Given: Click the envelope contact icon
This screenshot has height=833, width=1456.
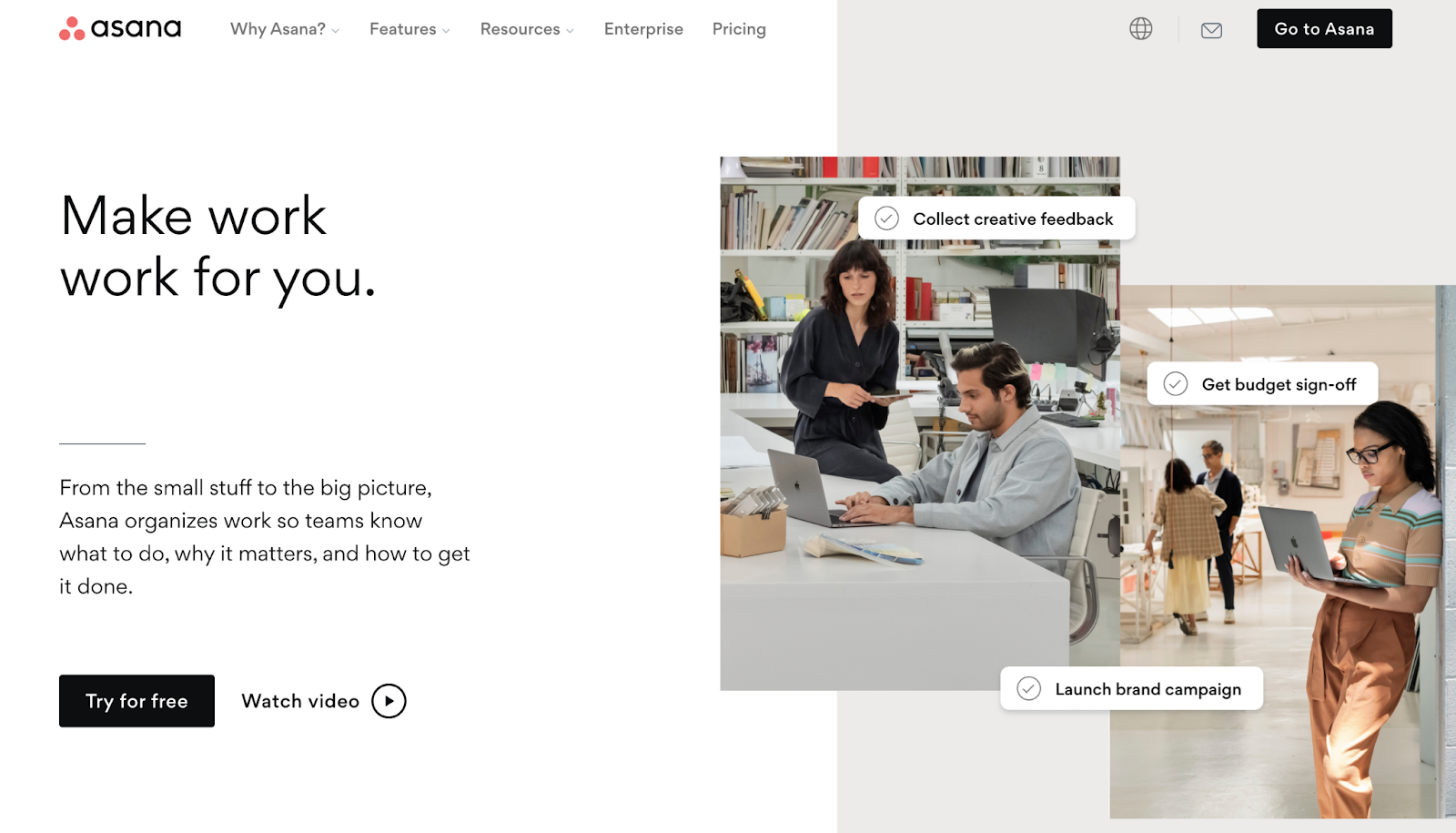Looking at the screenshot, I should point(1211,30).
